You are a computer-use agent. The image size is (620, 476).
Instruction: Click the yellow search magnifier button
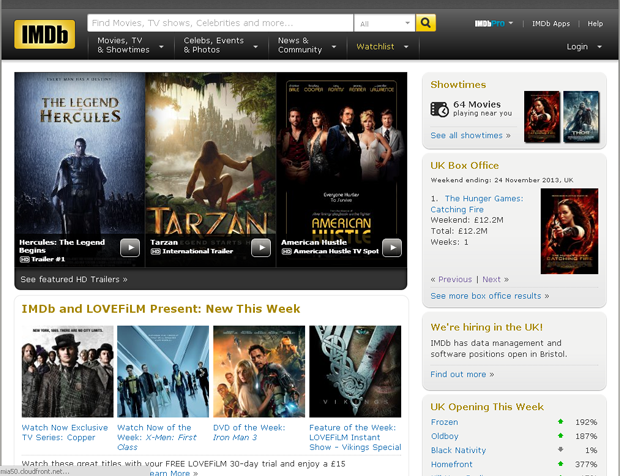coord(425,23)
